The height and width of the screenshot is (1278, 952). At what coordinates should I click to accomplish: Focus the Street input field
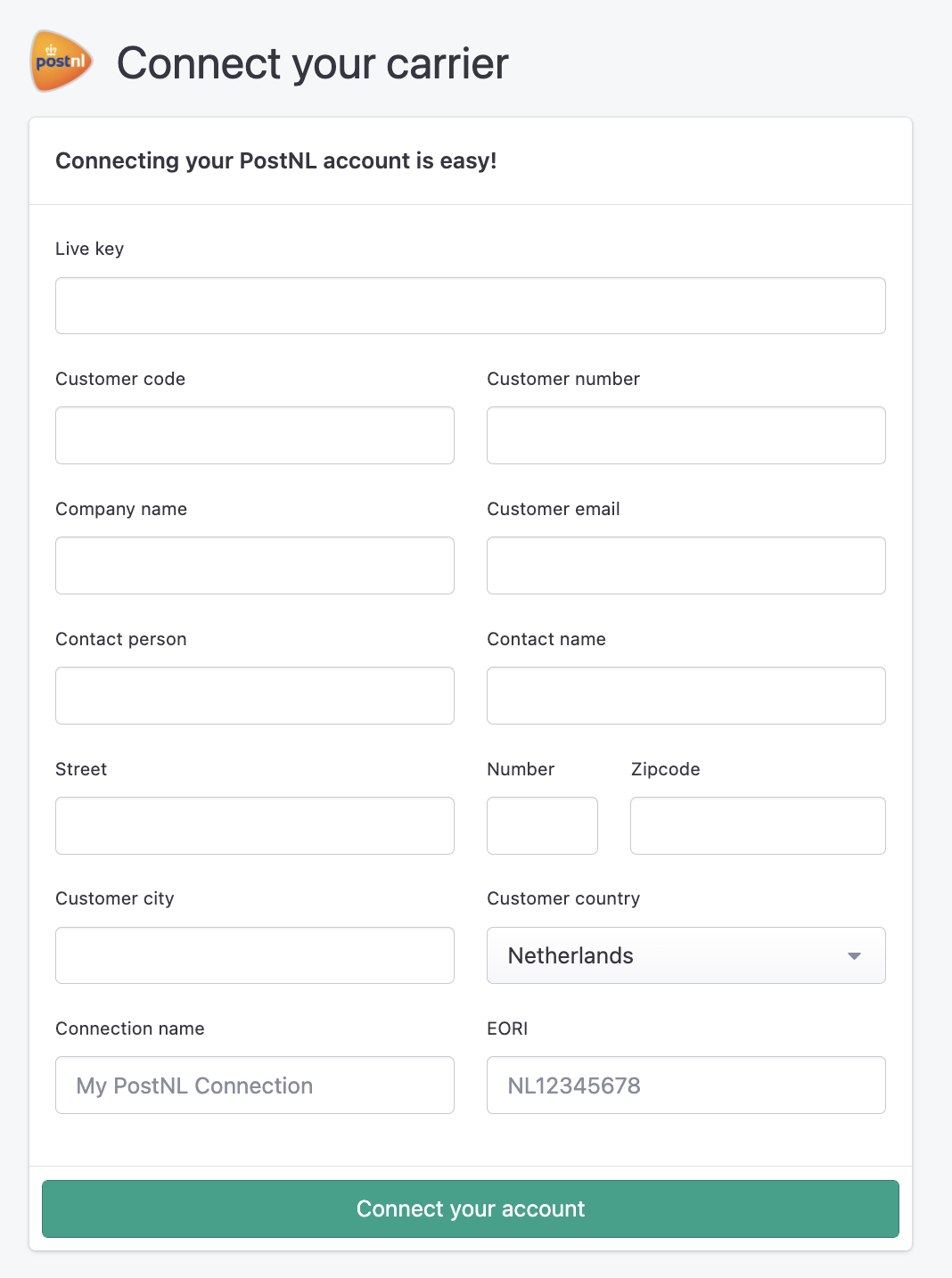255,826
